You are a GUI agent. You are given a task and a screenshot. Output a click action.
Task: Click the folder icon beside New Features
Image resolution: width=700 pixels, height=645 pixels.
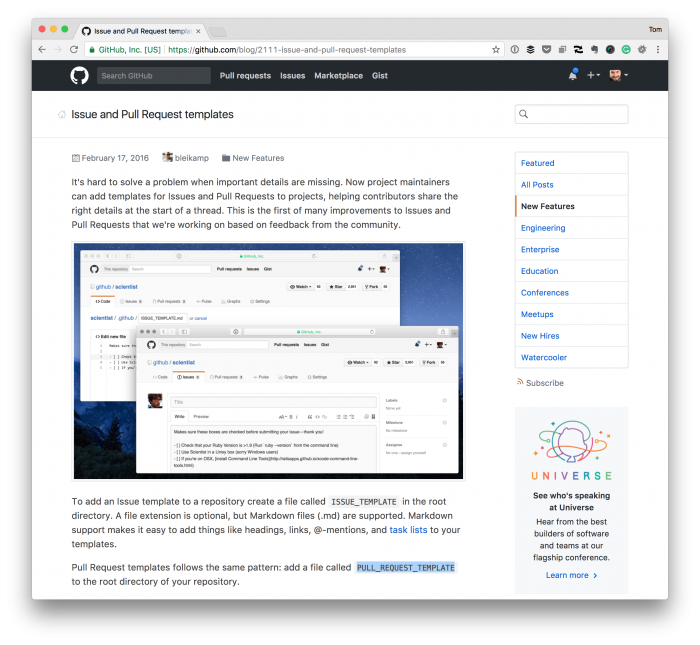click(x=226, y=158)
